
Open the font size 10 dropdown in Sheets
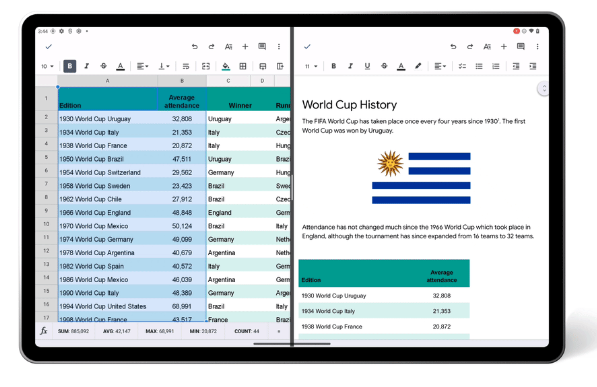(x=47, y=66)
